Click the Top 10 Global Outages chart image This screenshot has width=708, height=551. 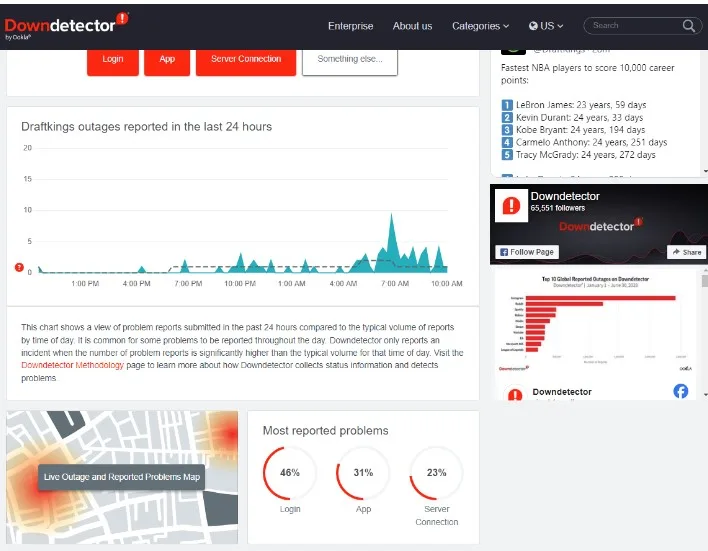click(595, 323)
